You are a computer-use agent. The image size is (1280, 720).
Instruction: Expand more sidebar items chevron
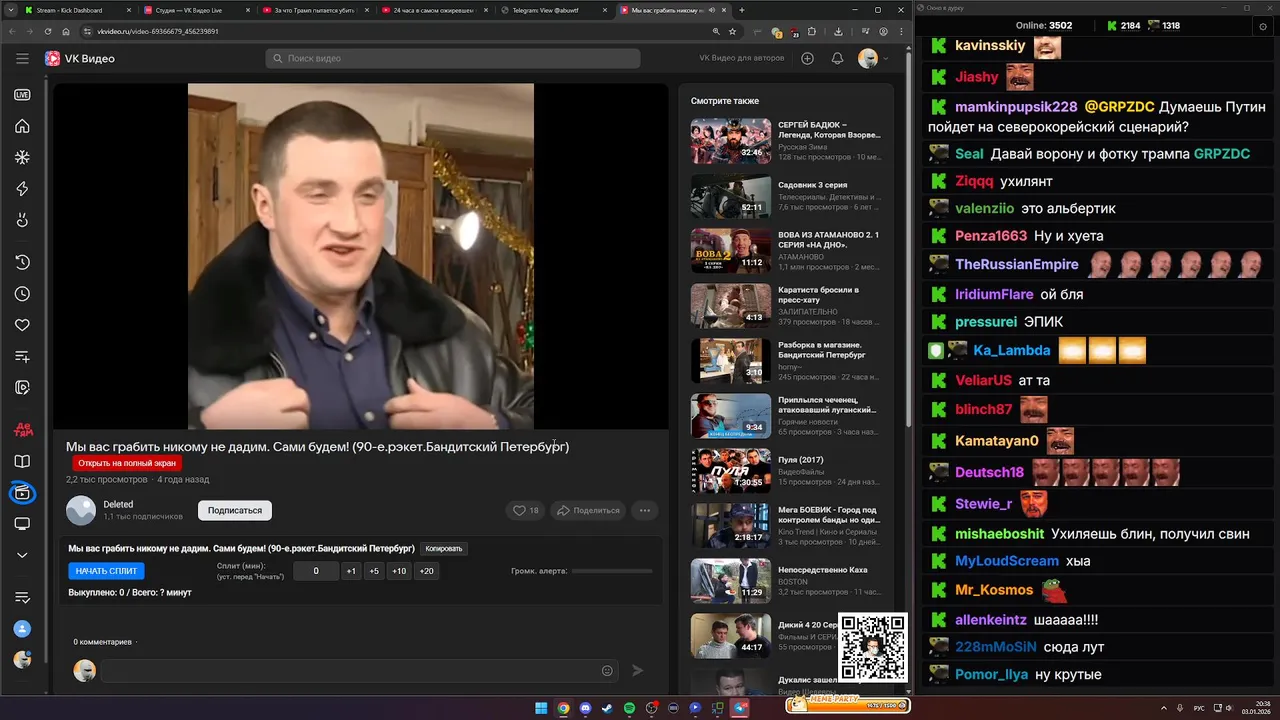(22, 555)
